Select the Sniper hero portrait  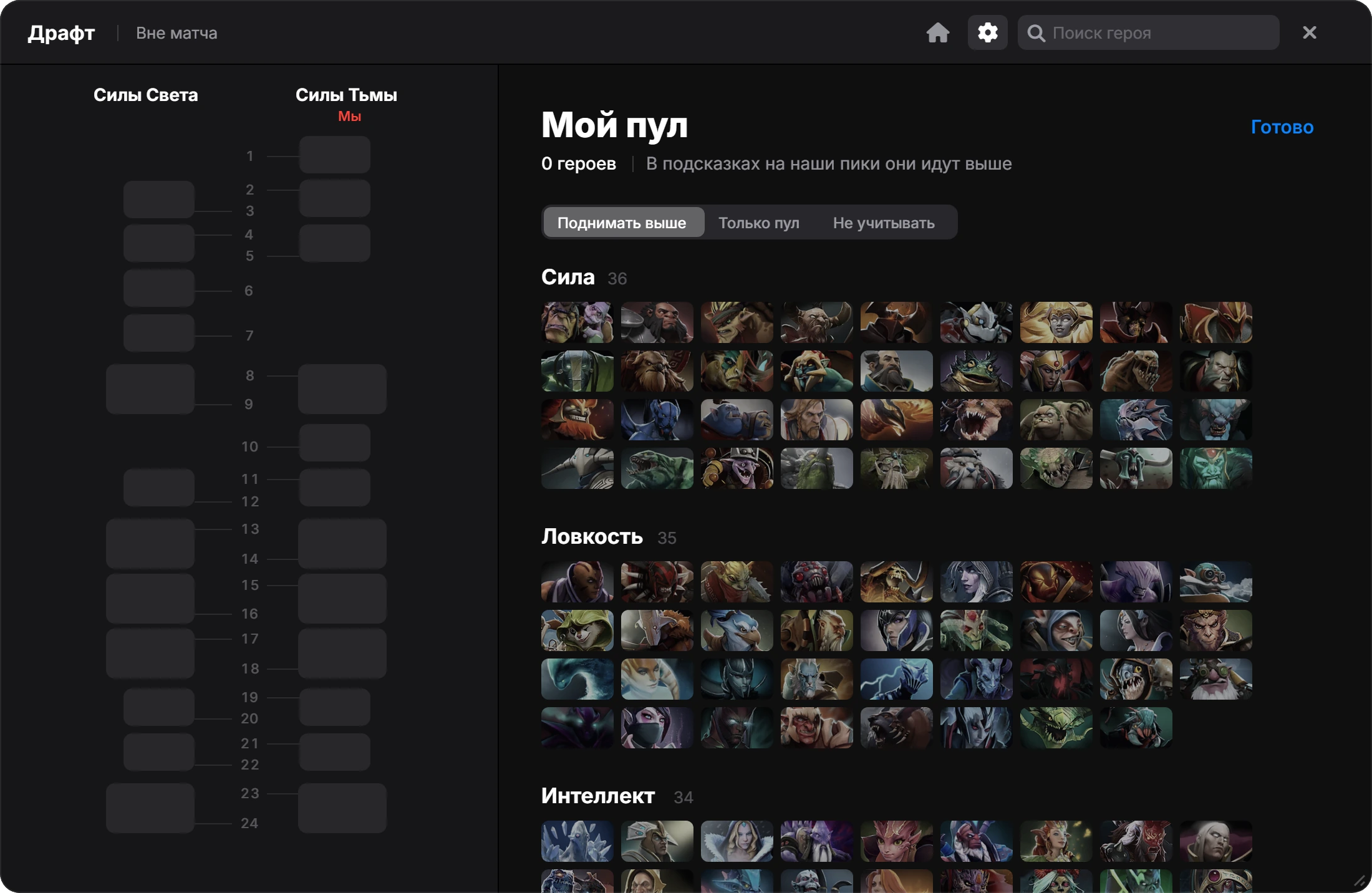1215,679
